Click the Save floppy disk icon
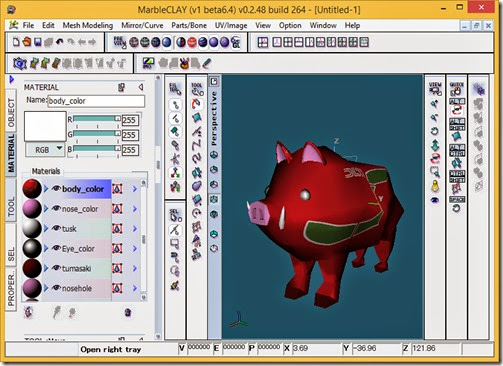Viewport: 503px width, 366px height. click(x=38, y=42)
